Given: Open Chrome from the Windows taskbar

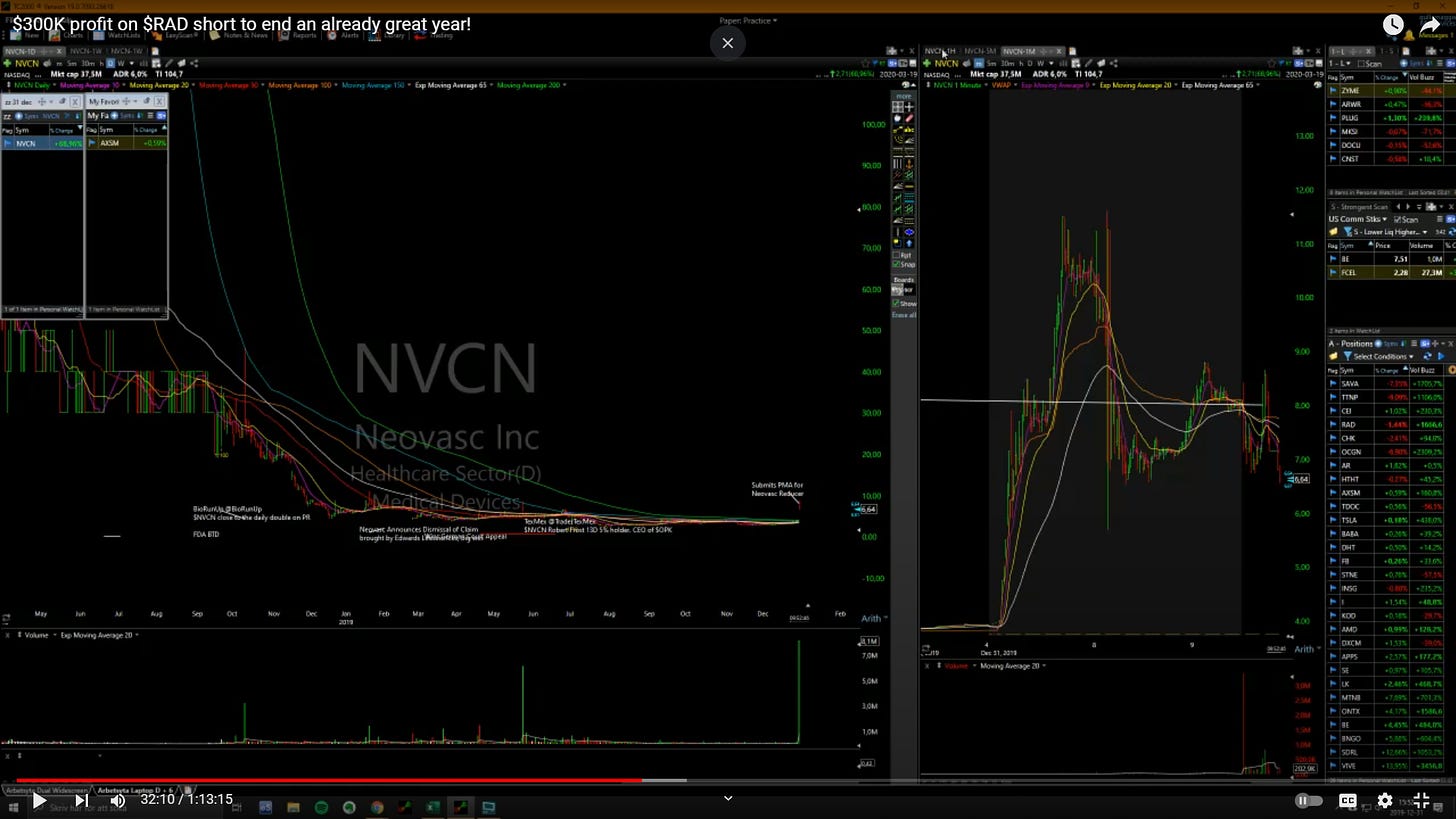Looking at the screenshot, I should (377, 807).
